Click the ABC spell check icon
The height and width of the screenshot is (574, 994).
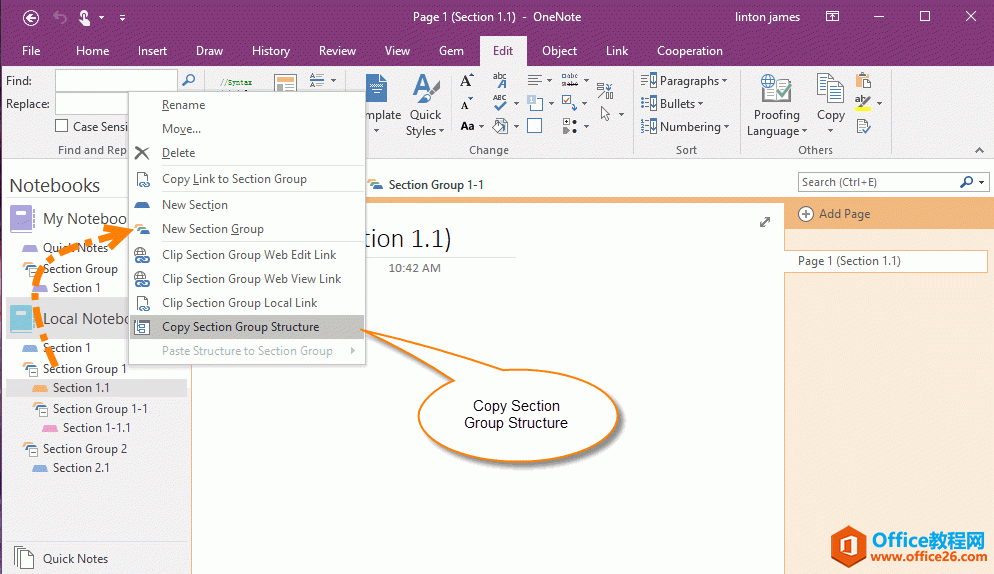pos(500,103)
